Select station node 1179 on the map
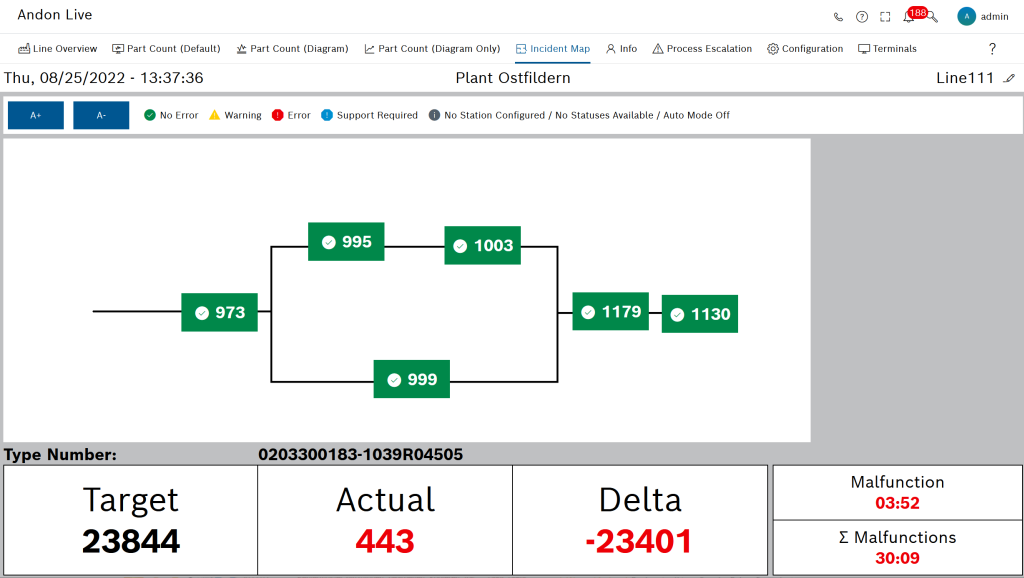The height and width of the screenshot is (578, 1024). pos(610,311)
